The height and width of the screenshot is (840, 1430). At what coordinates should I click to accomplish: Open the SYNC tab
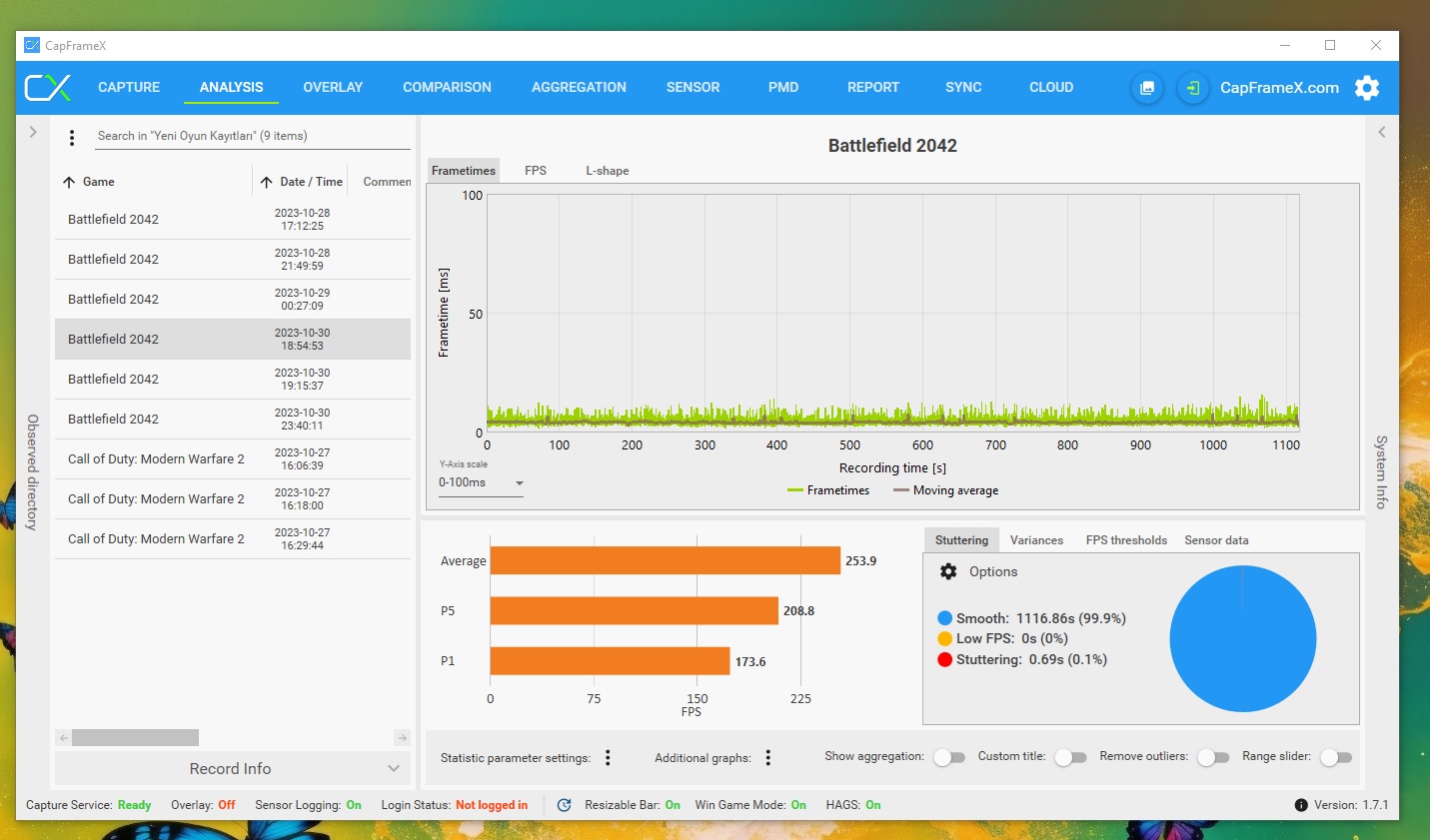click(x=963, y=88)
